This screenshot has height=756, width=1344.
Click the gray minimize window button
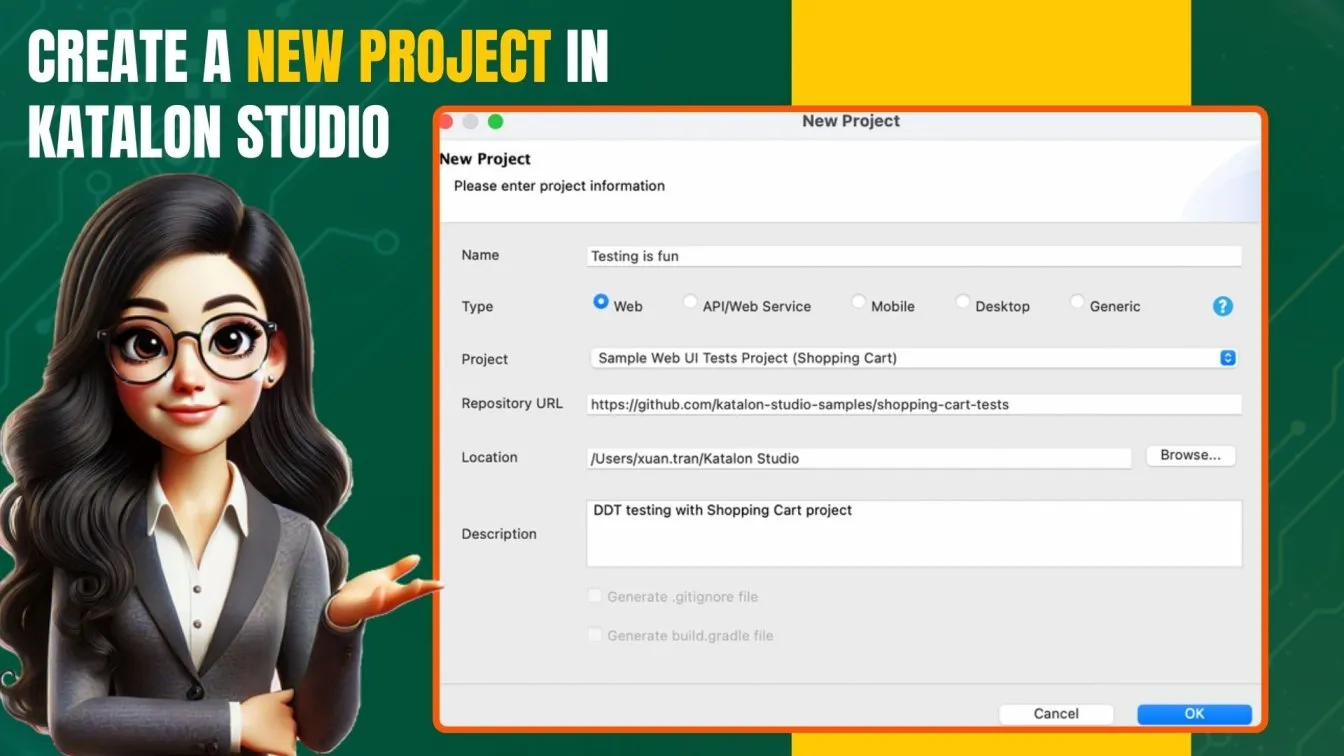pyautogui.click(x=470, y=122)
